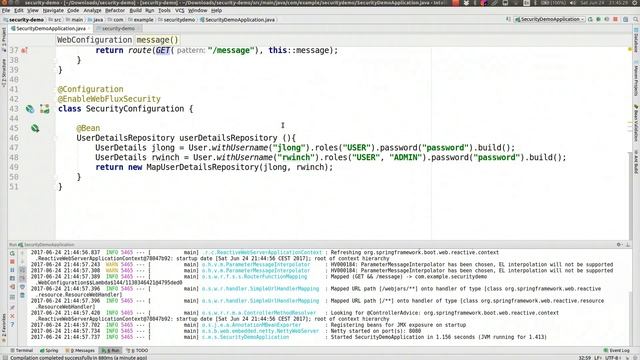Click line number 46 in gutter

(13, 138)
